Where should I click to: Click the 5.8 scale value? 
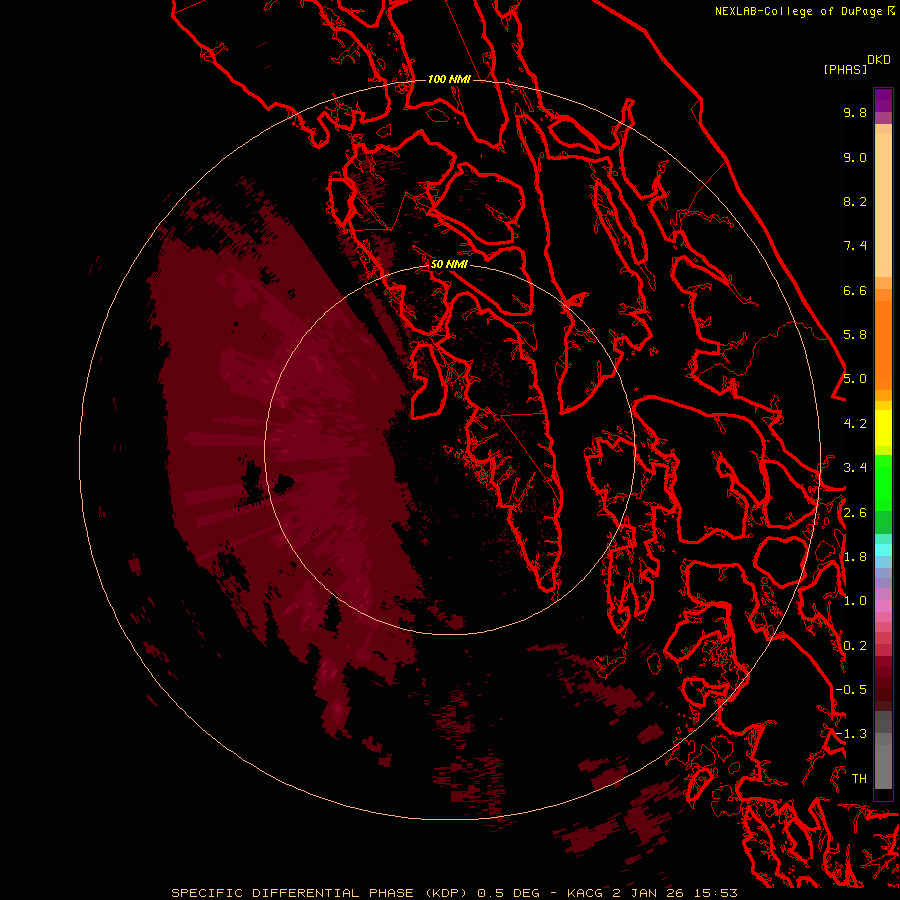point(855,335)
